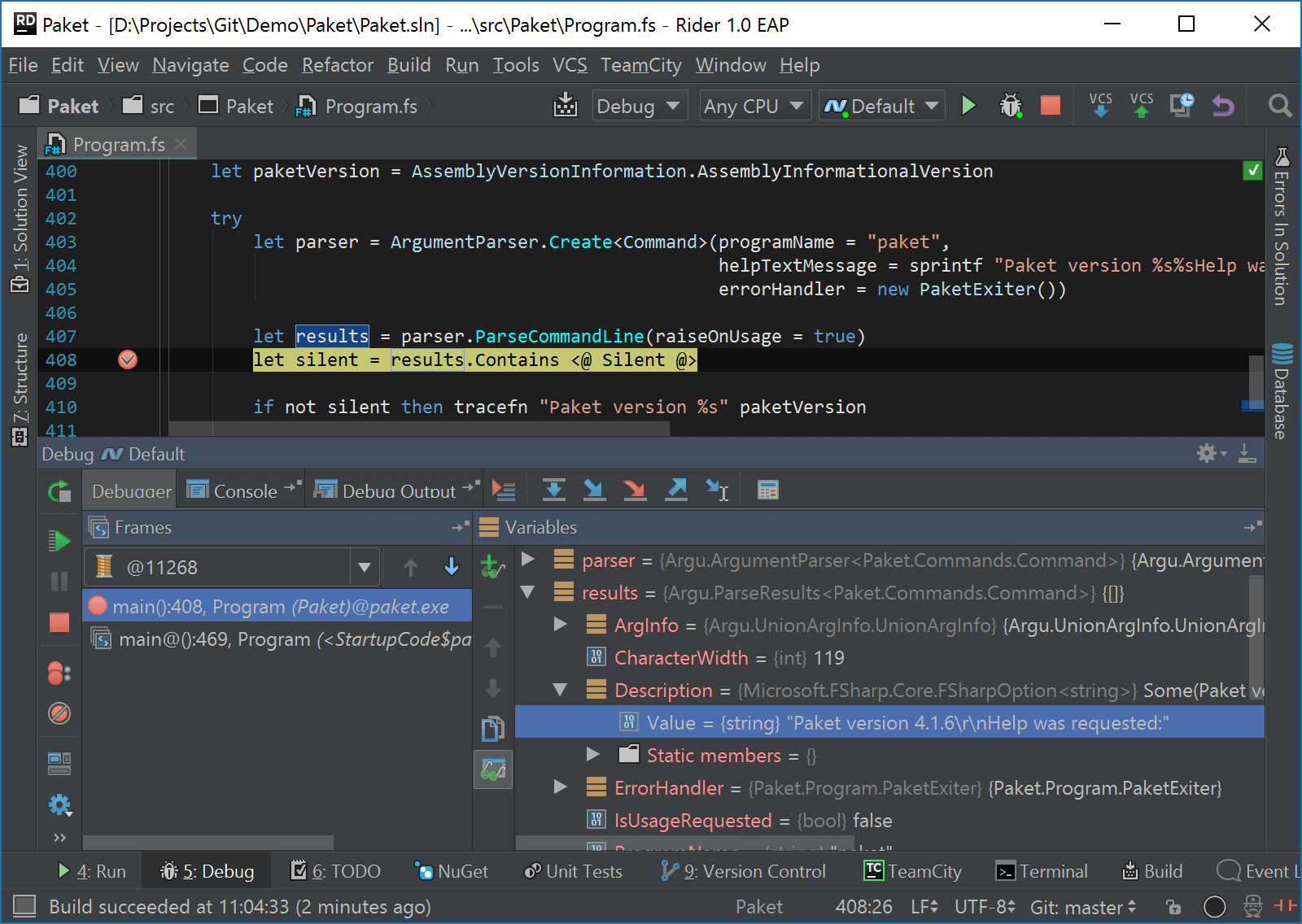The width and height of the screenshot is (1302, 924).
Task: Open debugger settings gear in sidebar
Action: tap(59, 805)
